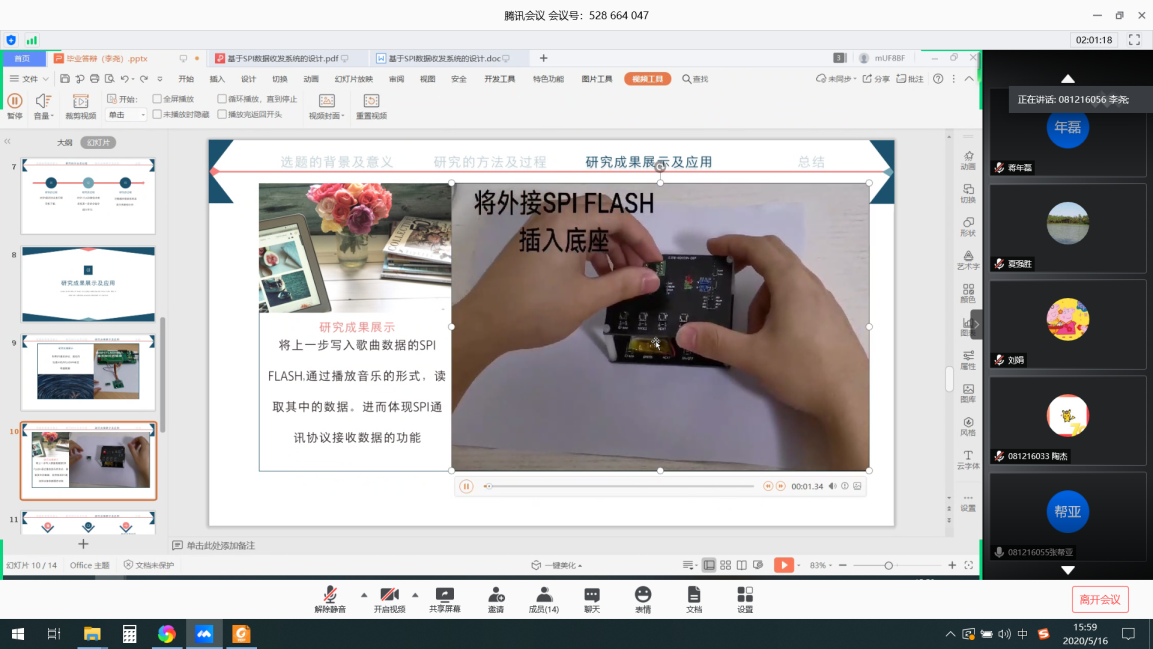Click the 离开会议 button

click(1100, 599)
